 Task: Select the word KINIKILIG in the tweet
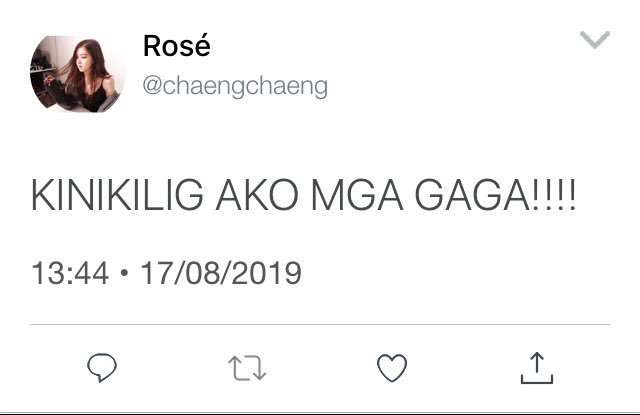(x=118, y=195)
